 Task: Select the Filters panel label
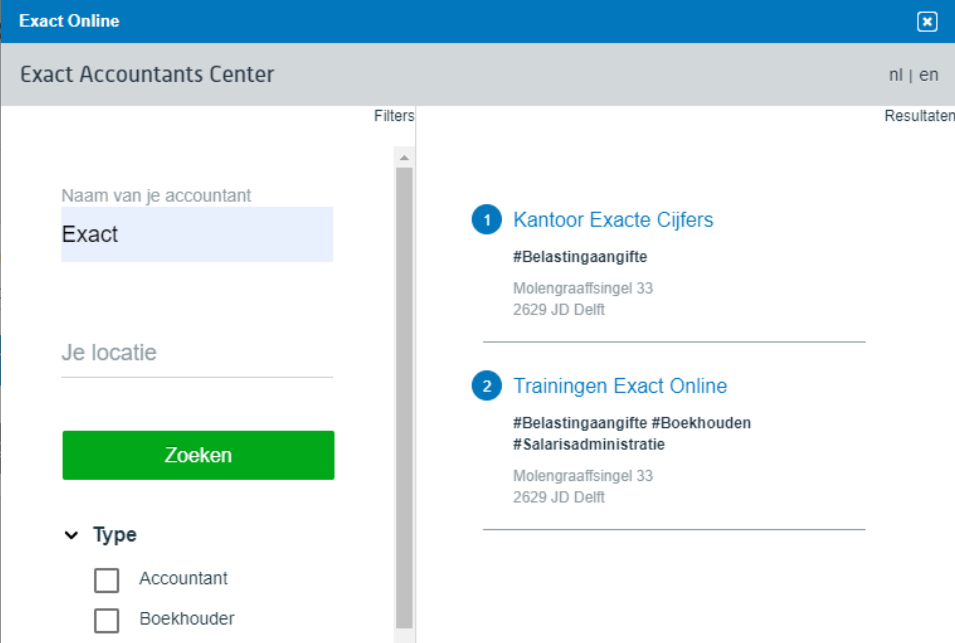pyautogui.click(x=394, y=116)
